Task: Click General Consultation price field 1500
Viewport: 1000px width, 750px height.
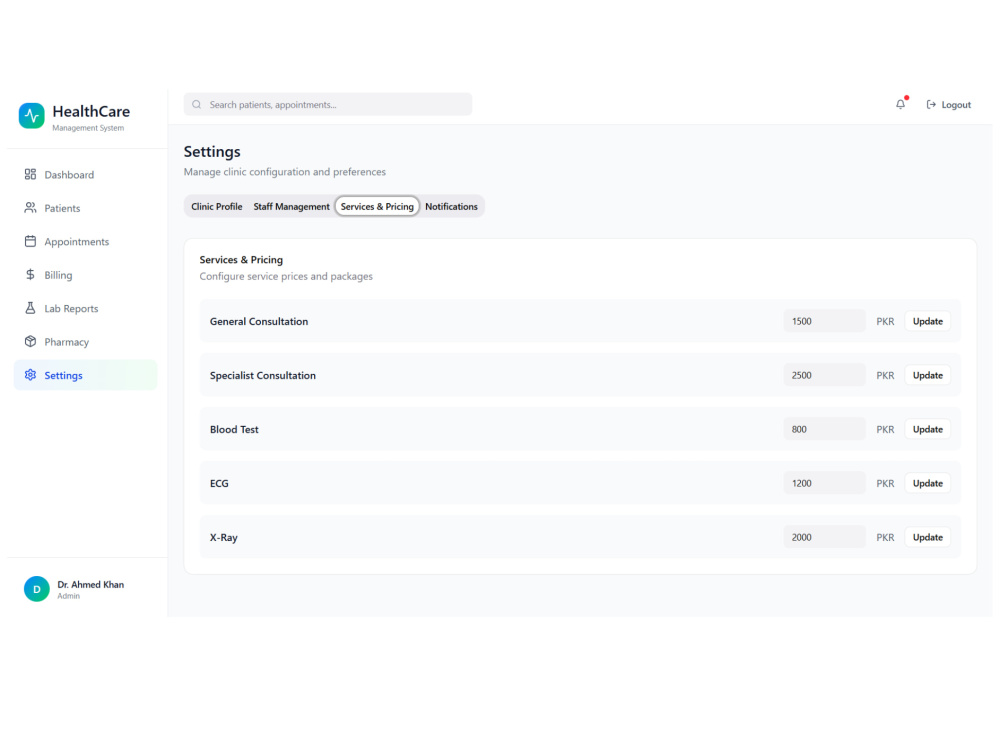Action: tap(824, 321)
